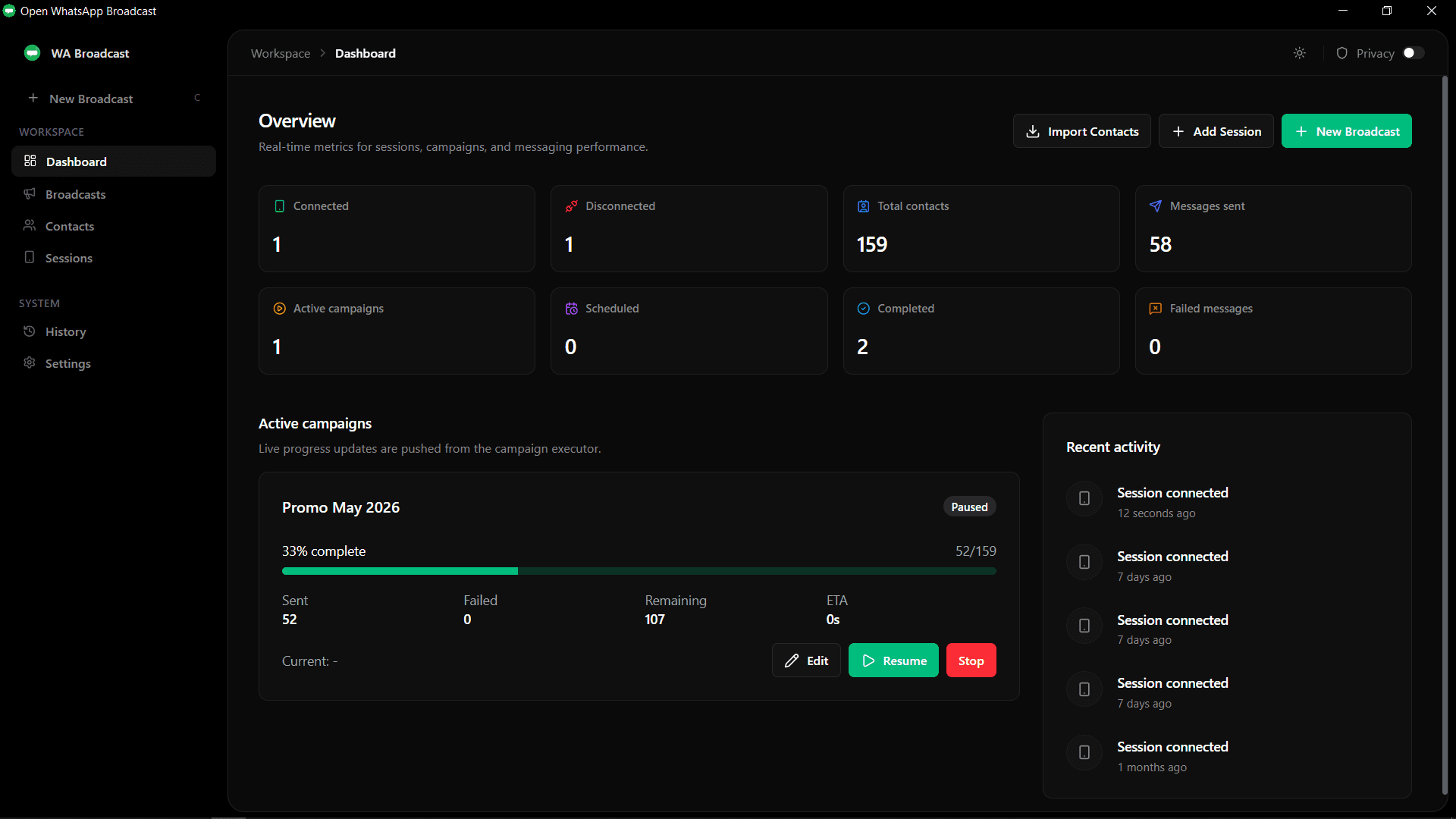This screenshot has height=819, width=1456.
Task: Click the History clock icon
Action: click(30, 331)
